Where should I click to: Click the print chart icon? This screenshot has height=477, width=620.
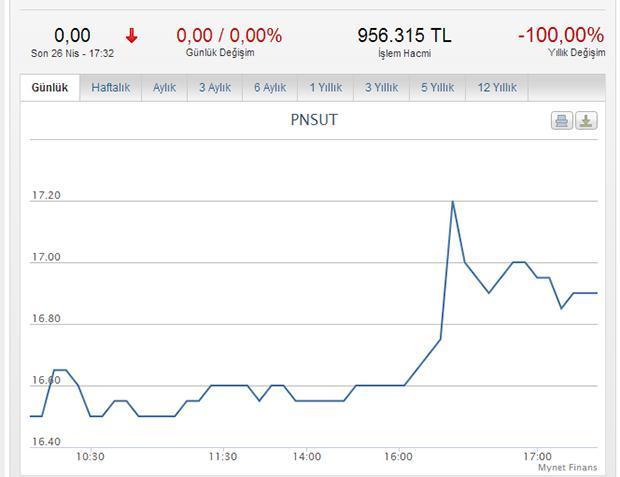[562, 121]
